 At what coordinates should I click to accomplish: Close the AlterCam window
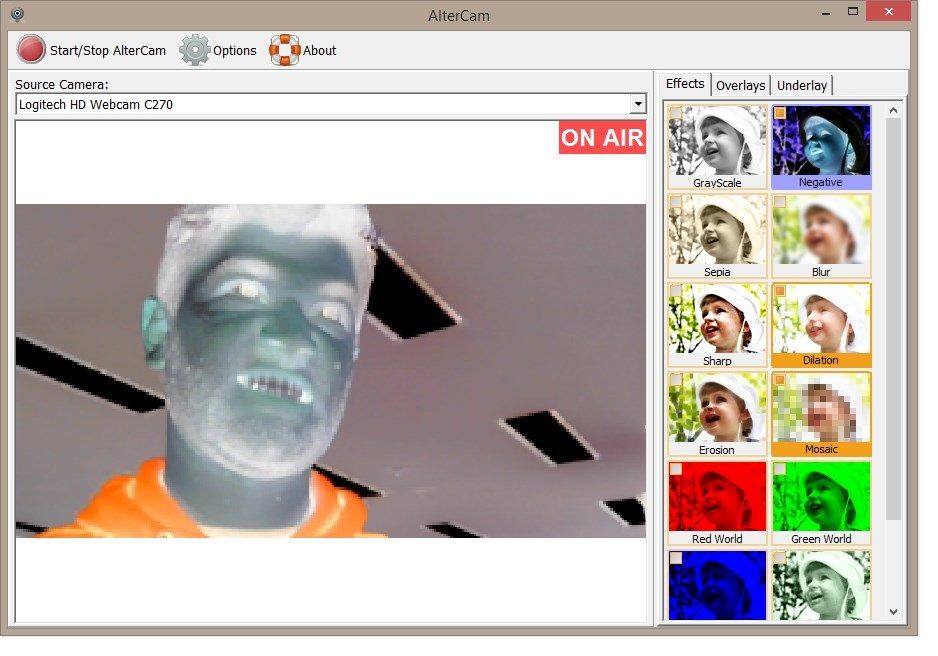888,11
